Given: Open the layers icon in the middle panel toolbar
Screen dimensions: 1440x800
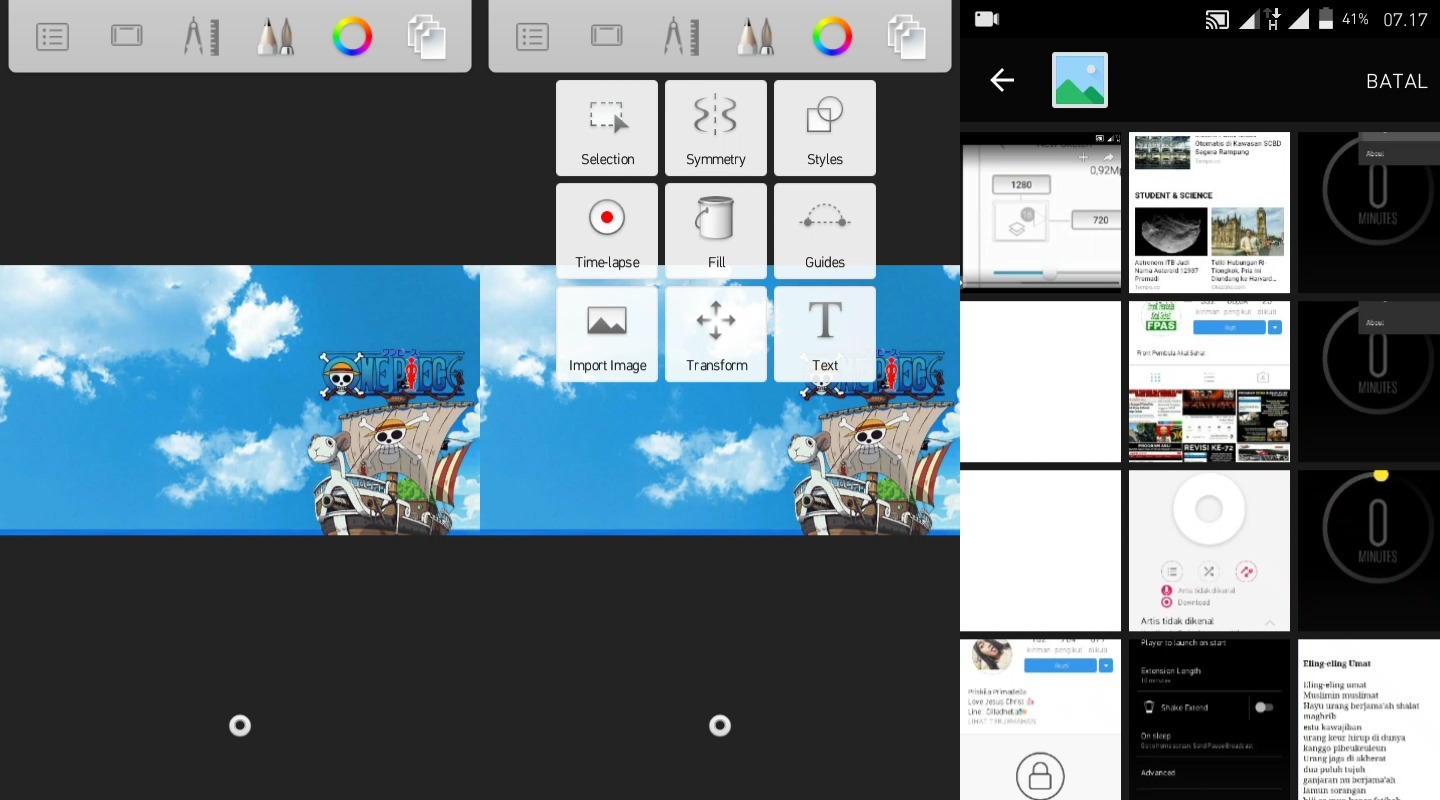Looking at the screenshot, I should tap(907, 37).
